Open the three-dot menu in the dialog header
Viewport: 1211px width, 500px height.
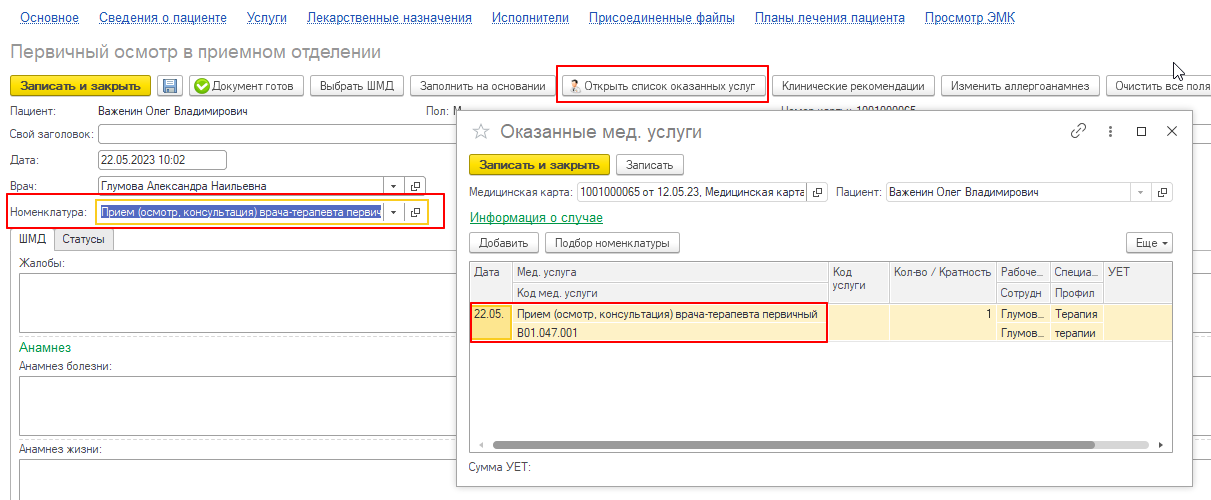pyautogui.click(x=1110, y=131)
